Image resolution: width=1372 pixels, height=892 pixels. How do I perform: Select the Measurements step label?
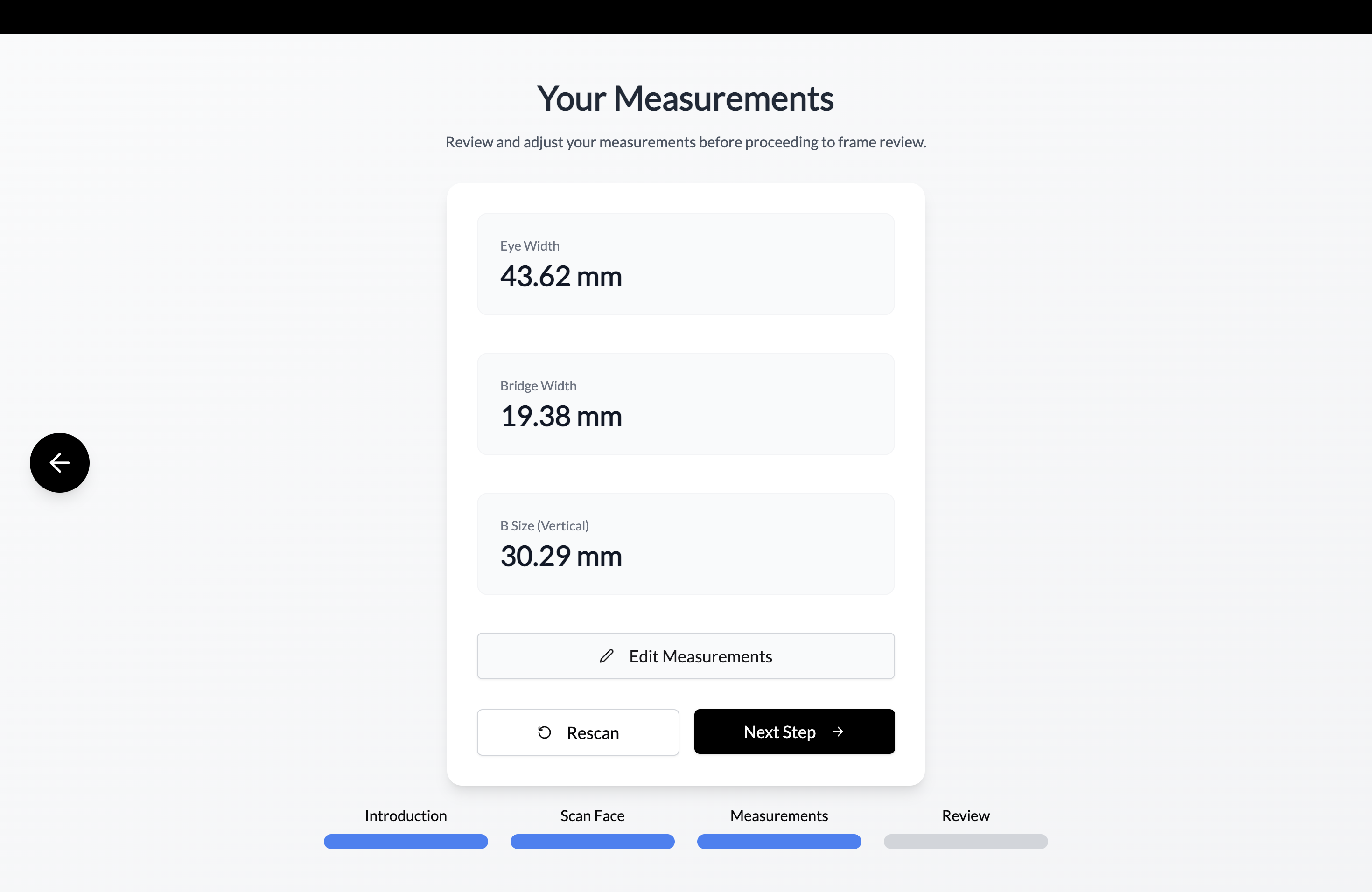pos(779,815)
